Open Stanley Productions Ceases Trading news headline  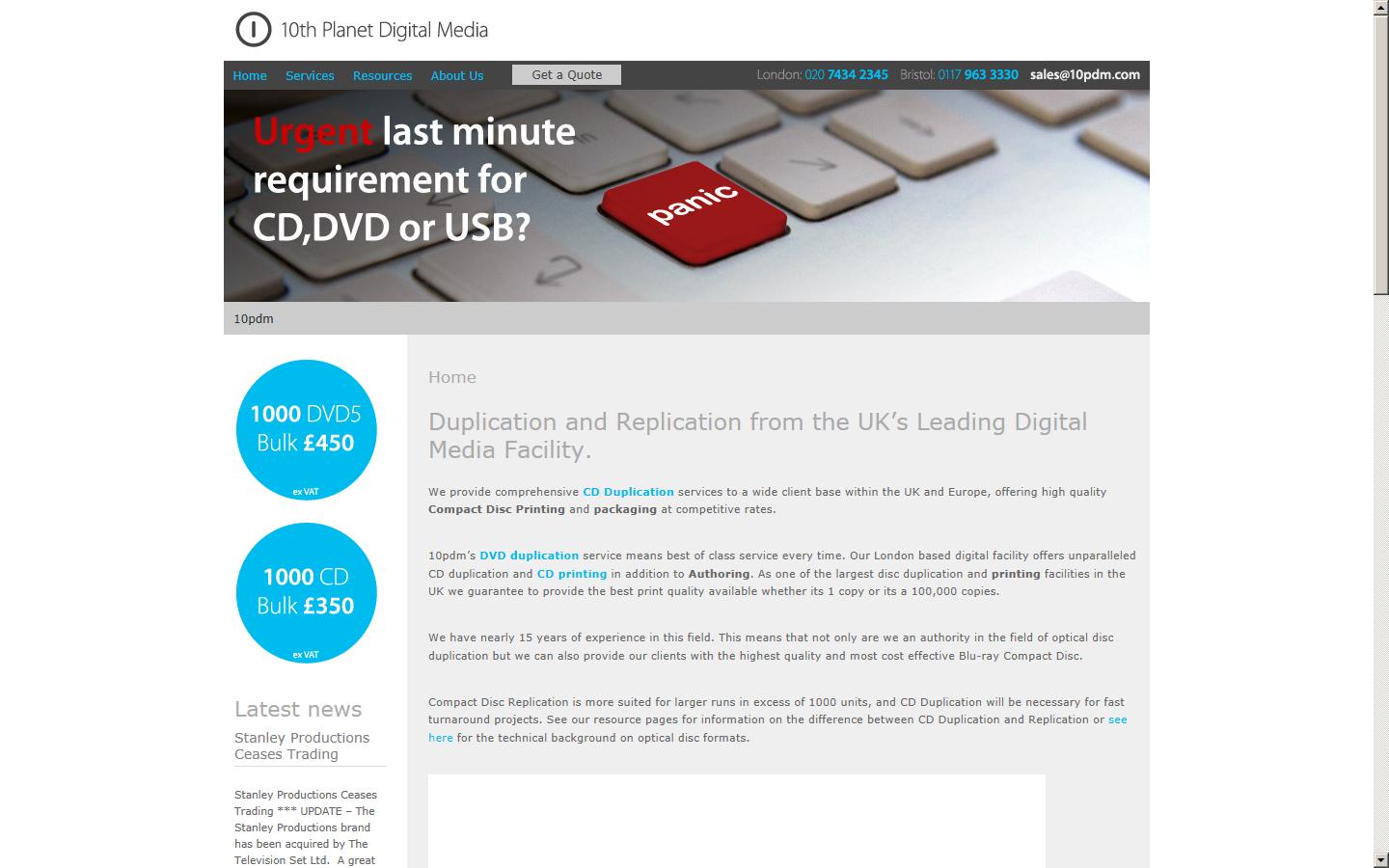(302, 746)
